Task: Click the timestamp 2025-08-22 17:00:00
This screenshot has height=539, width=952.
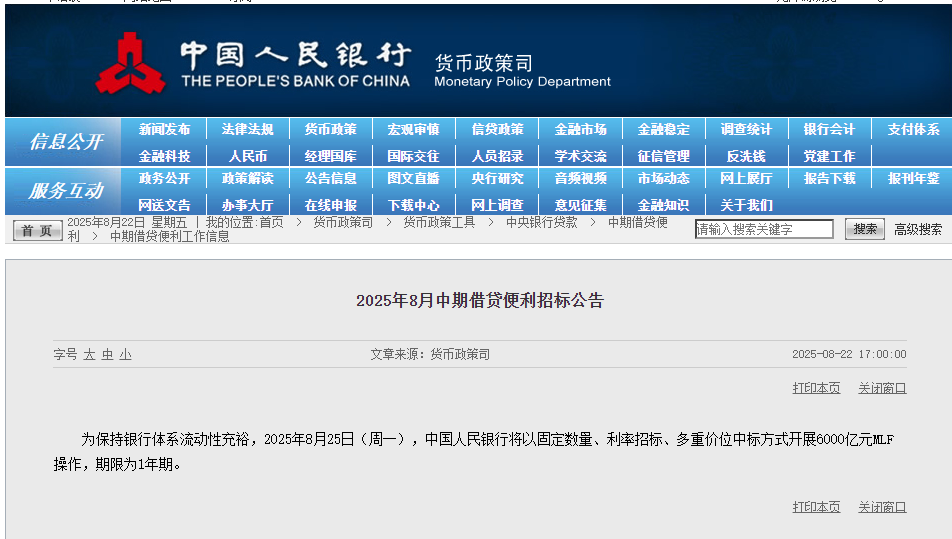Action: click(x=849, y=354)
